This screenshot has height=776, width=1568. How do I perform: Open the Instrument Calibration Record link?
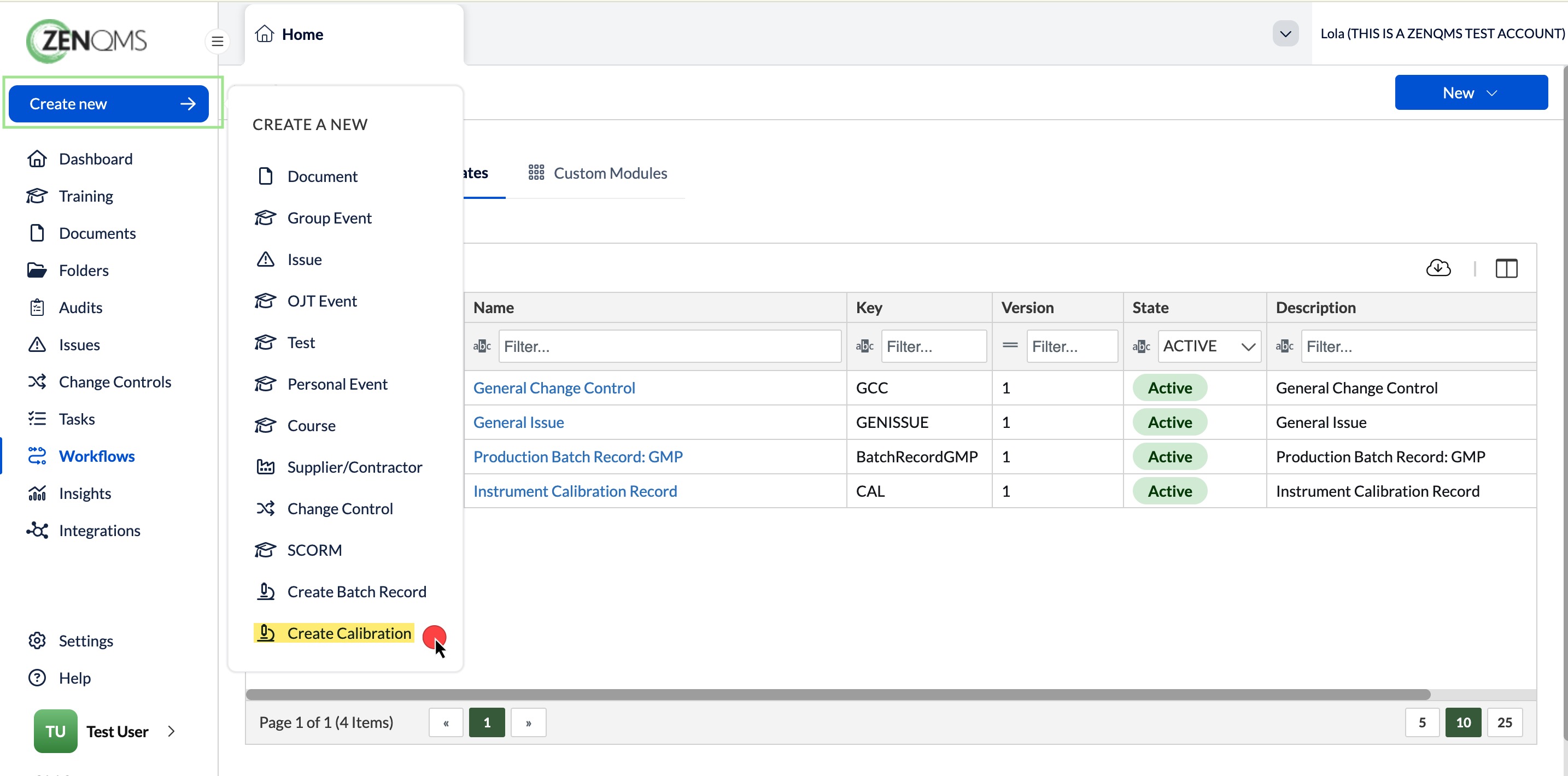(575, 491)
